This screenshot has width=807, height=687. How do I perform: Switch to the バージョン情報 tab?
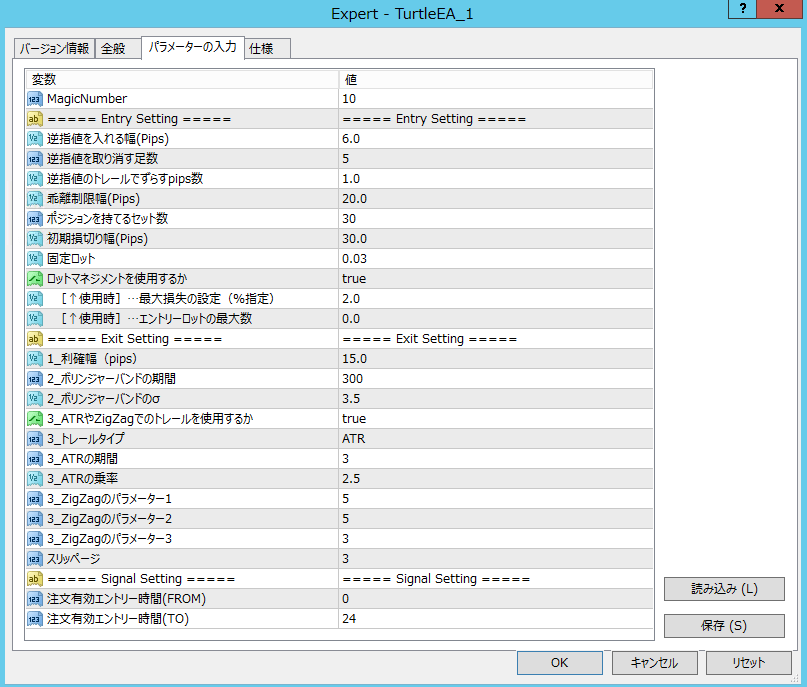55,49
